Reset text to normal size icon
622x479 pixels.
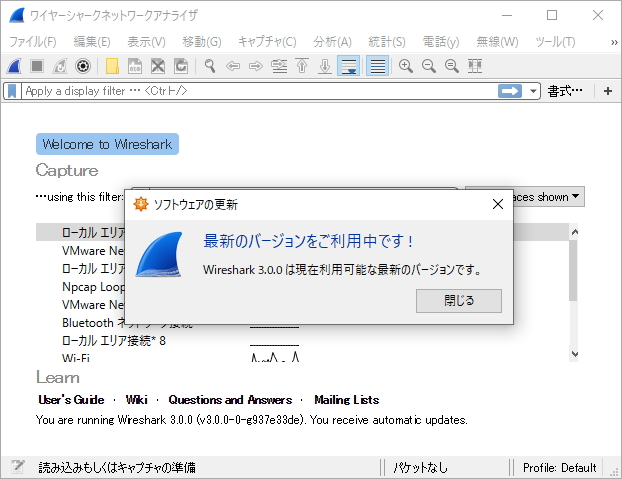(x=452, y=66)
